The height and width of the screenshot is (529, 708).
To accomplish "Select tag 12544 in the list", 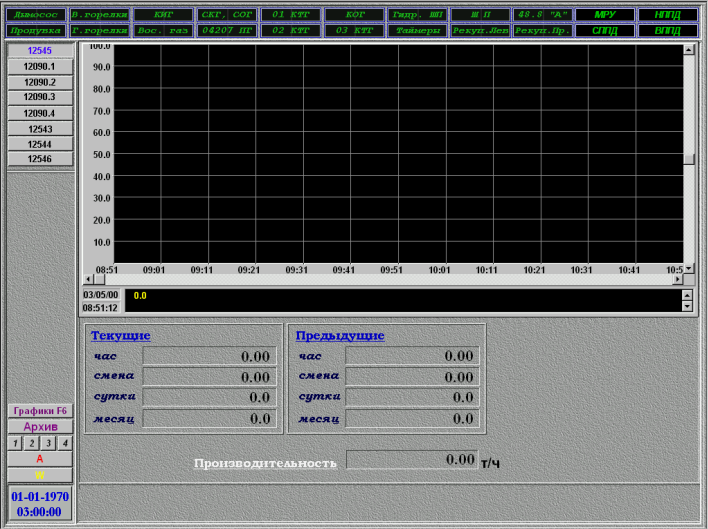I will [x=40, y=144].
